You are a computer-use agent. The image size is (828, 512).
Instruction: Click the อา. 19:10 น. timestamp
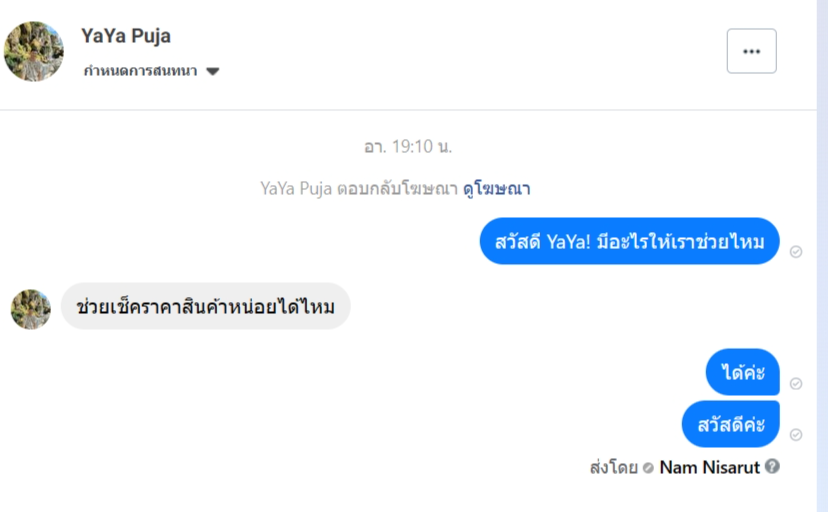(x=408, y=146)
